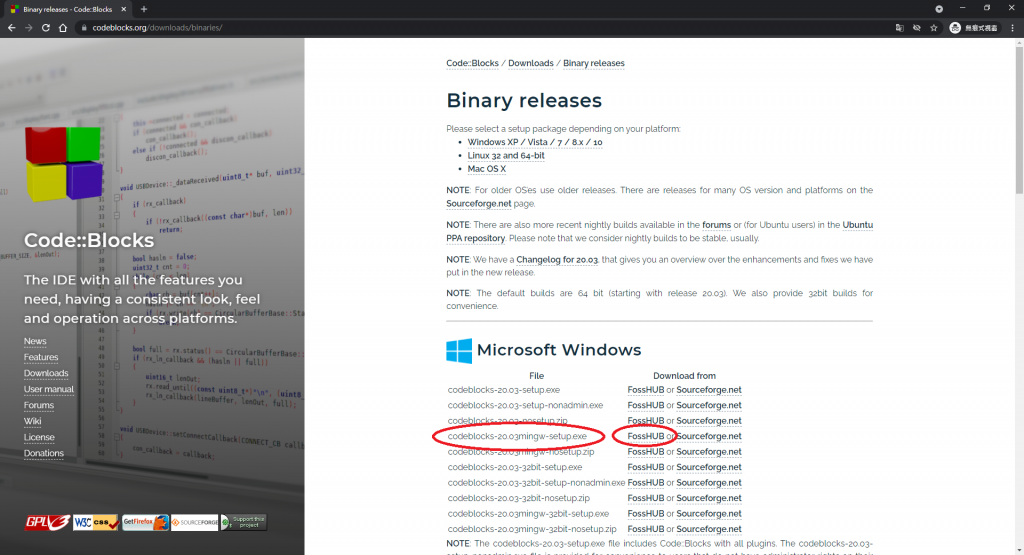This screenshot has height=555, width=1024.
Task: Jump to Mac OS X section
Action: point(487,169)
